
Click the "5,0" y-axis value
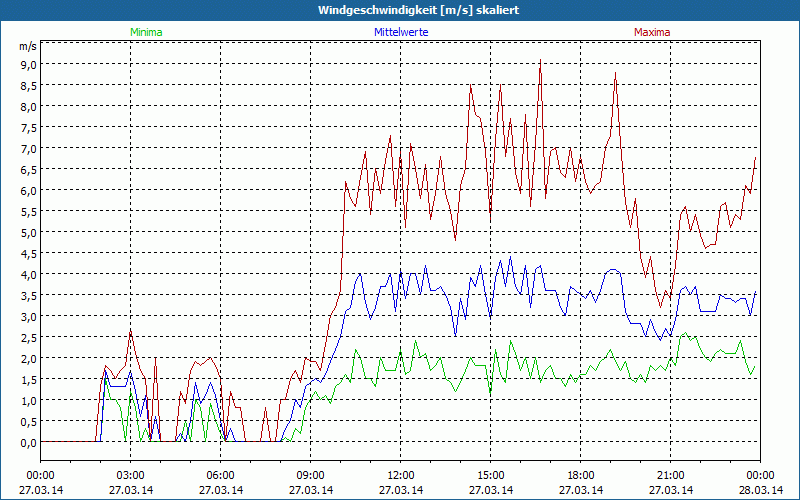coord(29,233)
